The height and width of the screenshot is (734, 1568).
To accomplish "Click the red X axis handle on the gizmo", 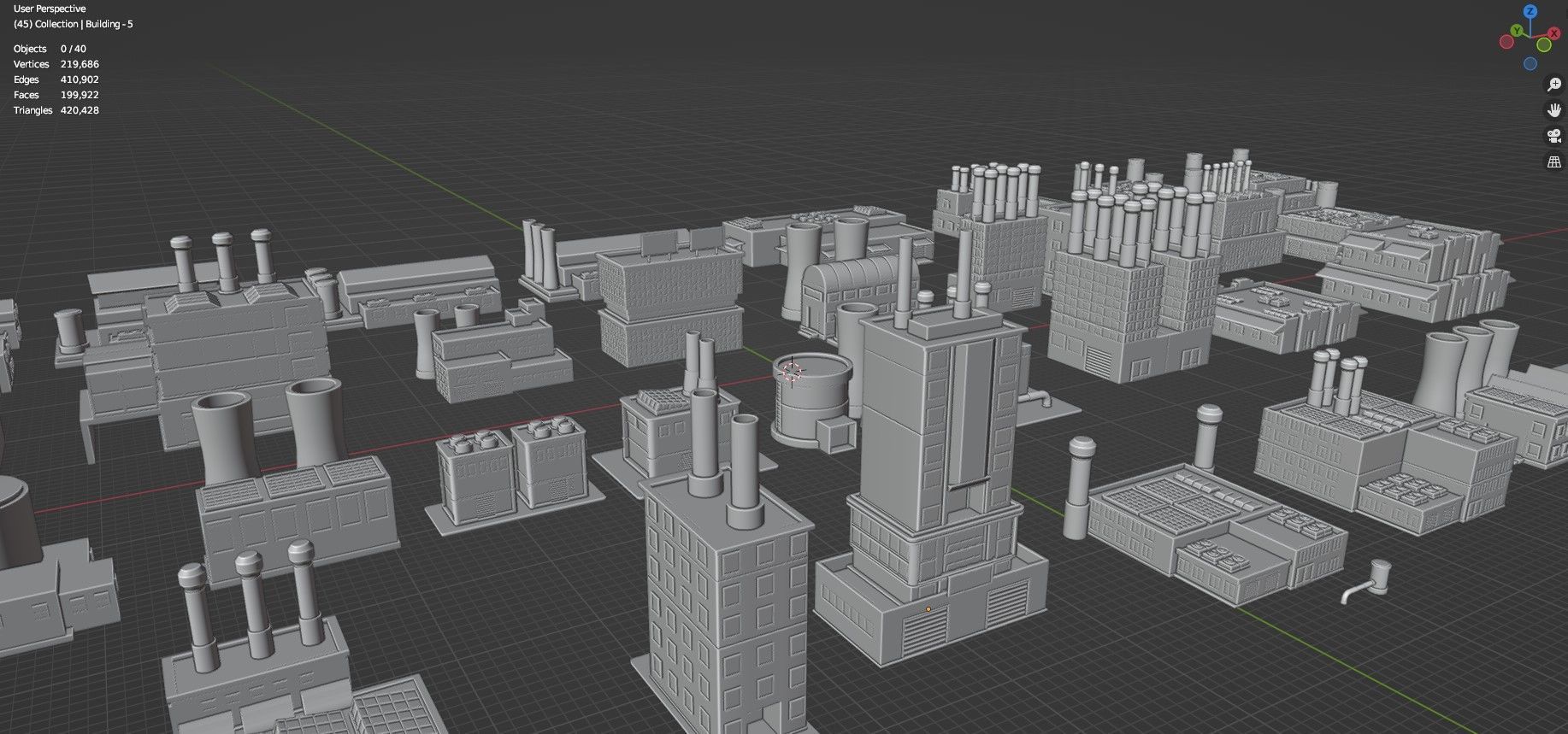I will [1555, 33].
